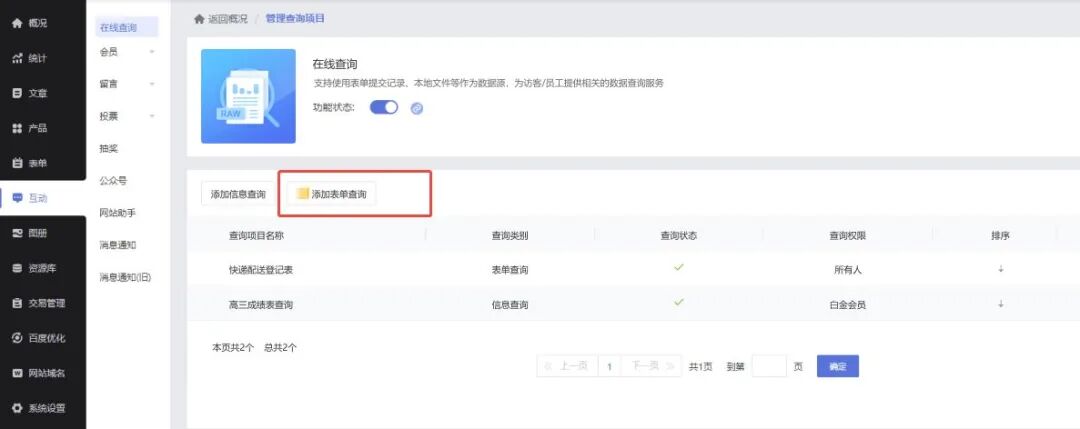
Task: Open the 表单 forms sidebar icon
Action: [17, 163]
